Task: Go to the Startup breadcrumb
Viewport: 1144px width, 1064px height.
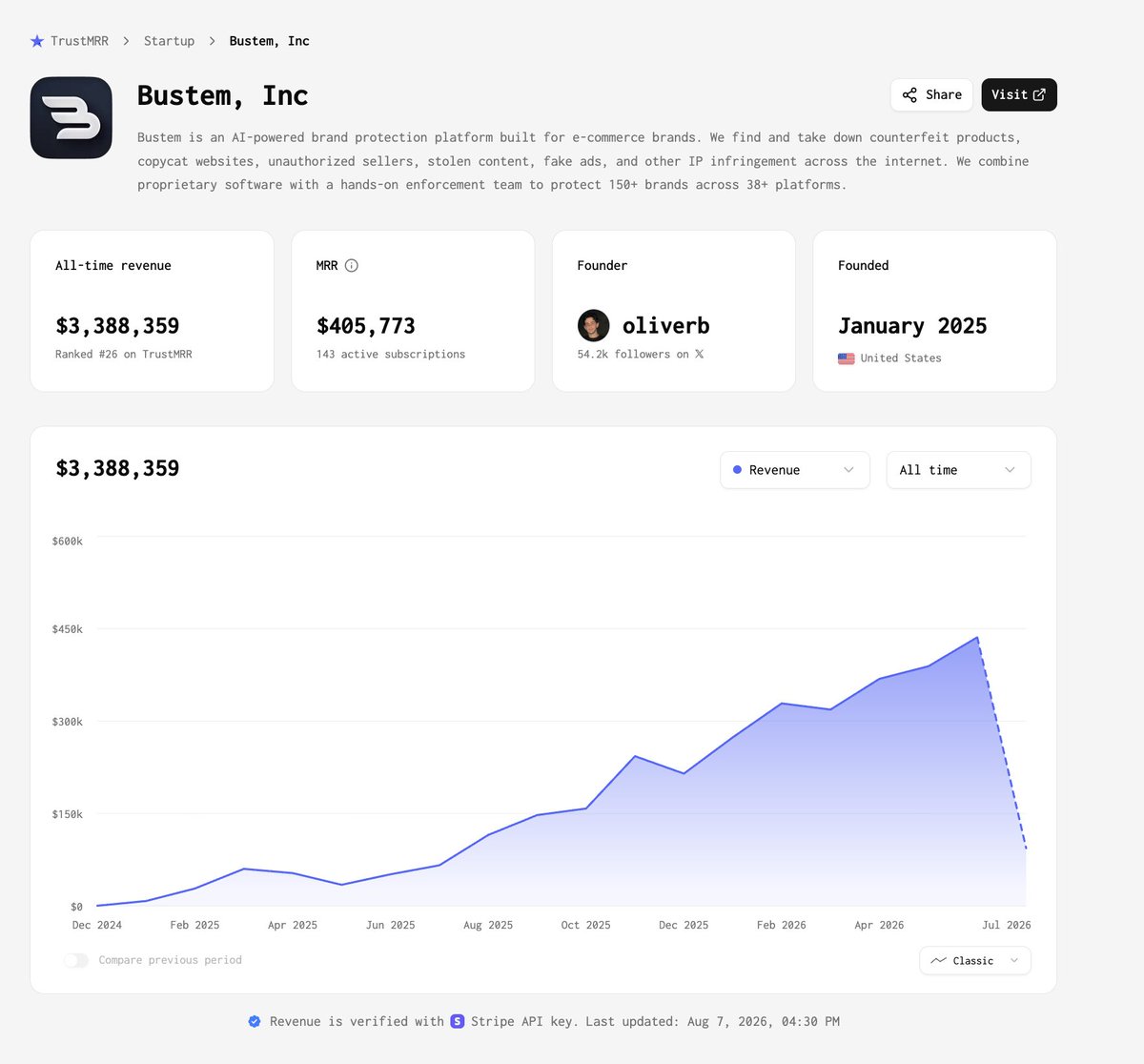Action: [169, 41]
